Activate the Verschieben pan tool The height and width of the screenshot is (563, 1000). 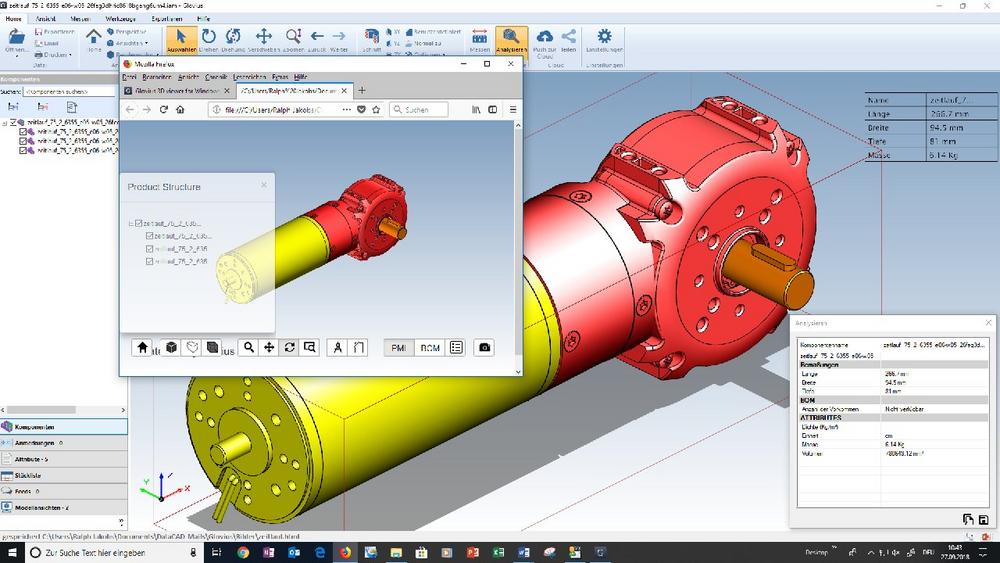[x=263, y=40]
